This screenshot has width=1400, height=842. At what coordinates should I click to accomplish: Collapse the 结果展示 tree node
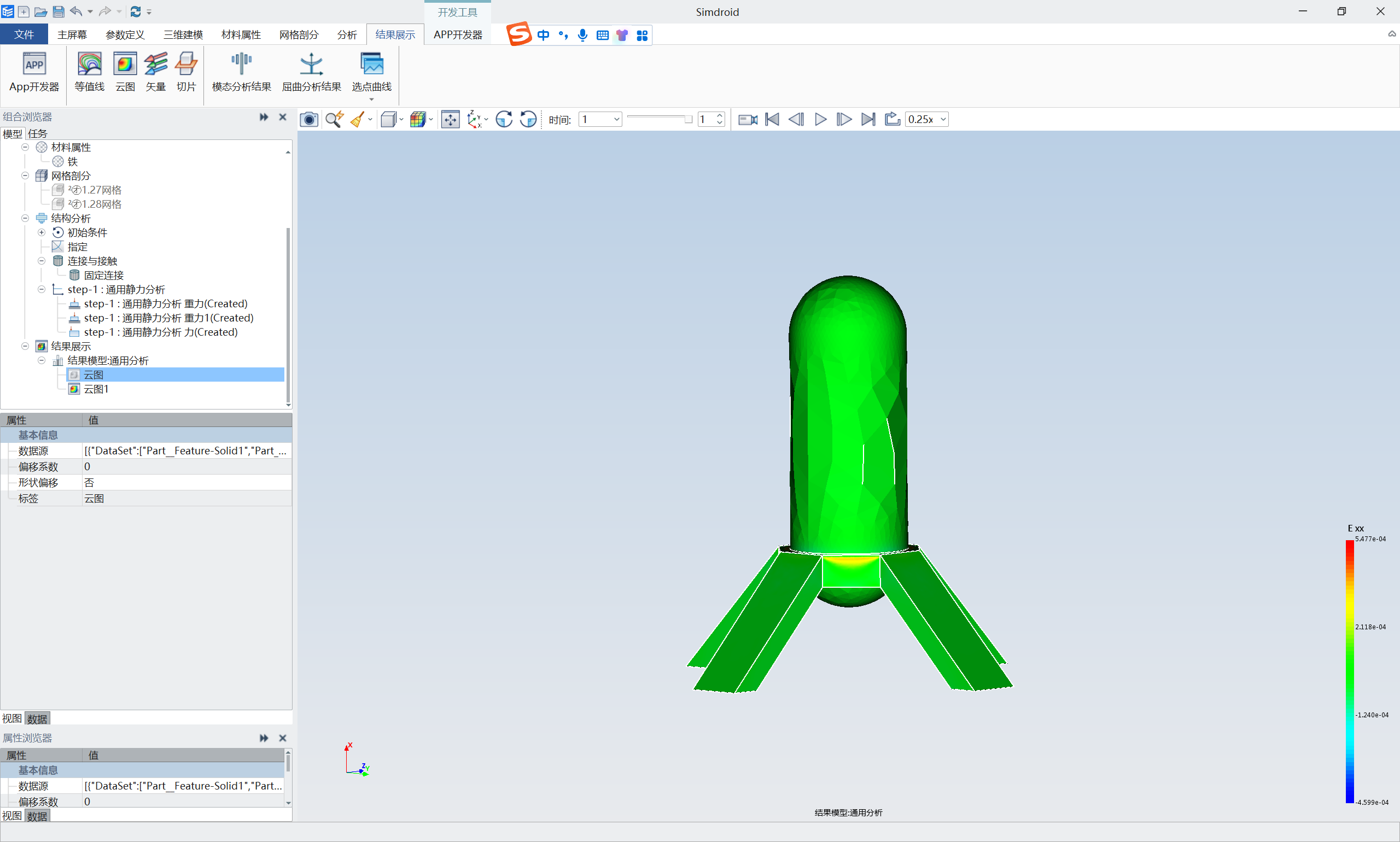(25, 346)
